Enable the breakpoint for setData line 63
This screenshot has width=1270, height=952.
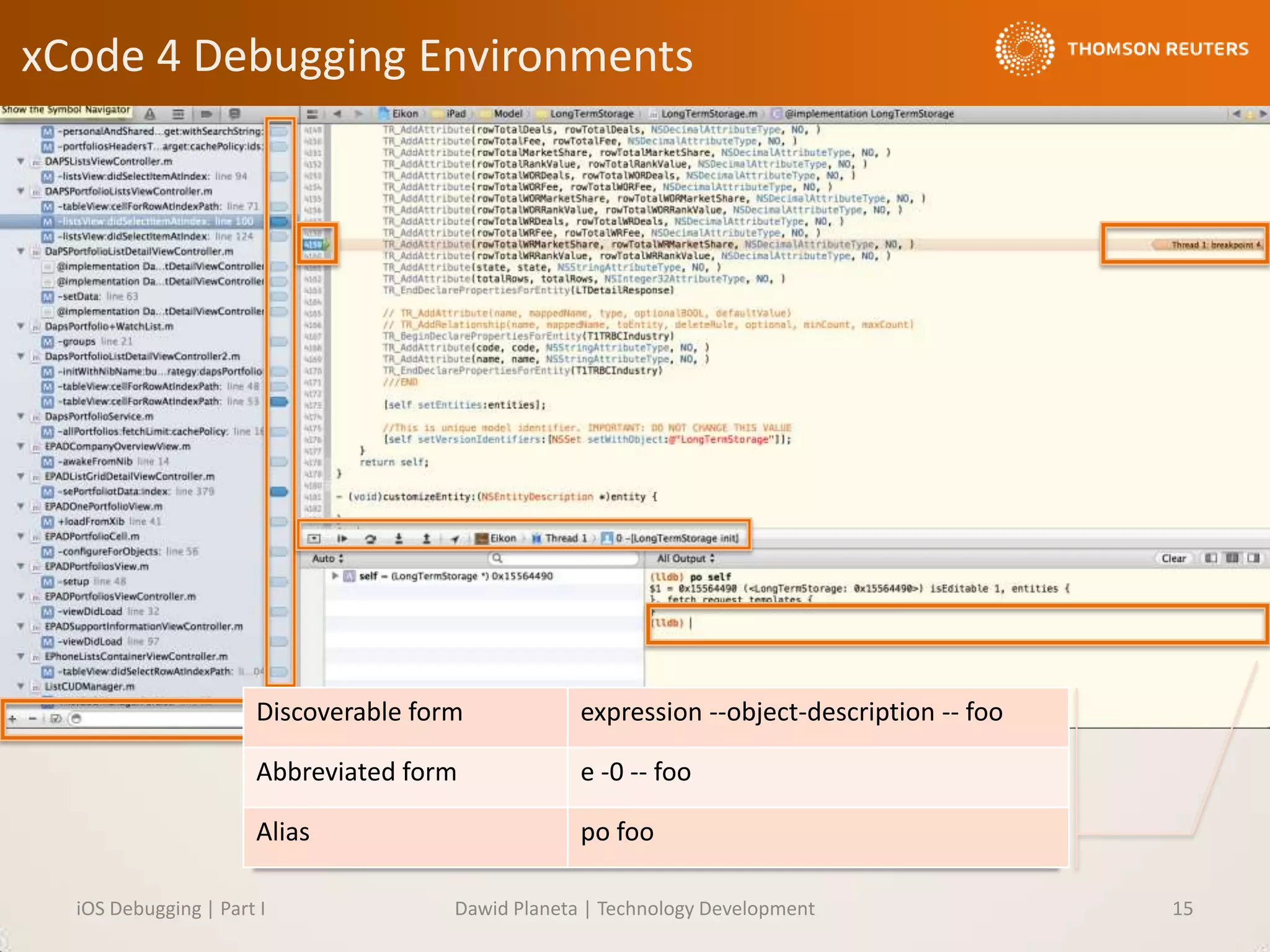(280, 296)
